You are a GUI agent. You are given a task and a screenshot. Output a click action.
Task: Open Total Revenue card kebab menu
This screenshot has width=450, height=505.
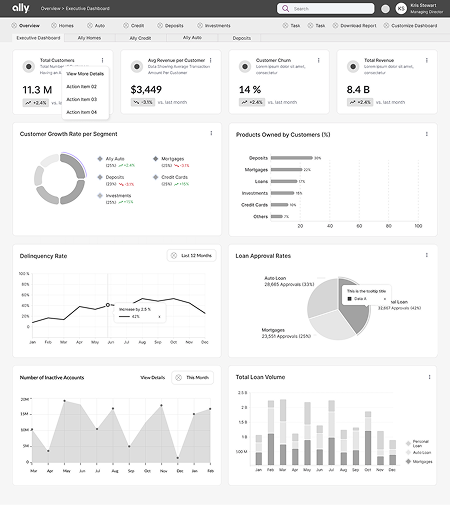click(x=426, y=60)
